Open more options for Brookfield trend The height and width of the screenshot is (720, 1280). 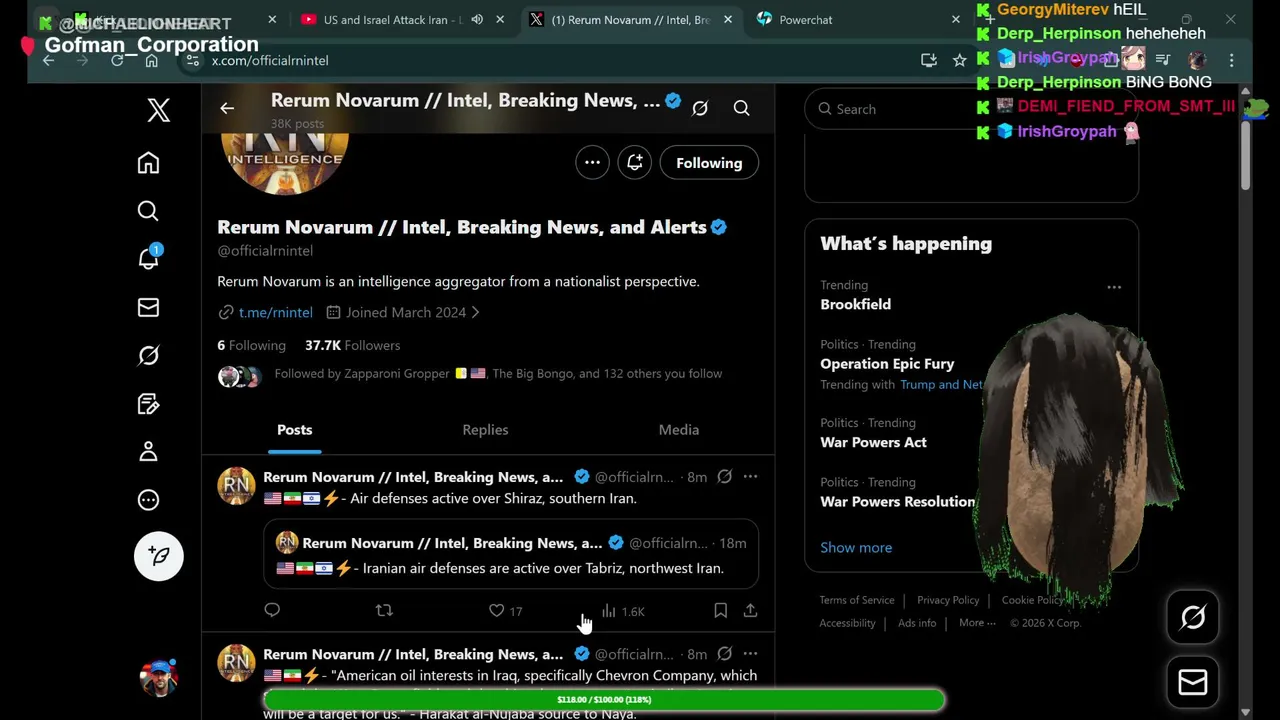1114,287
